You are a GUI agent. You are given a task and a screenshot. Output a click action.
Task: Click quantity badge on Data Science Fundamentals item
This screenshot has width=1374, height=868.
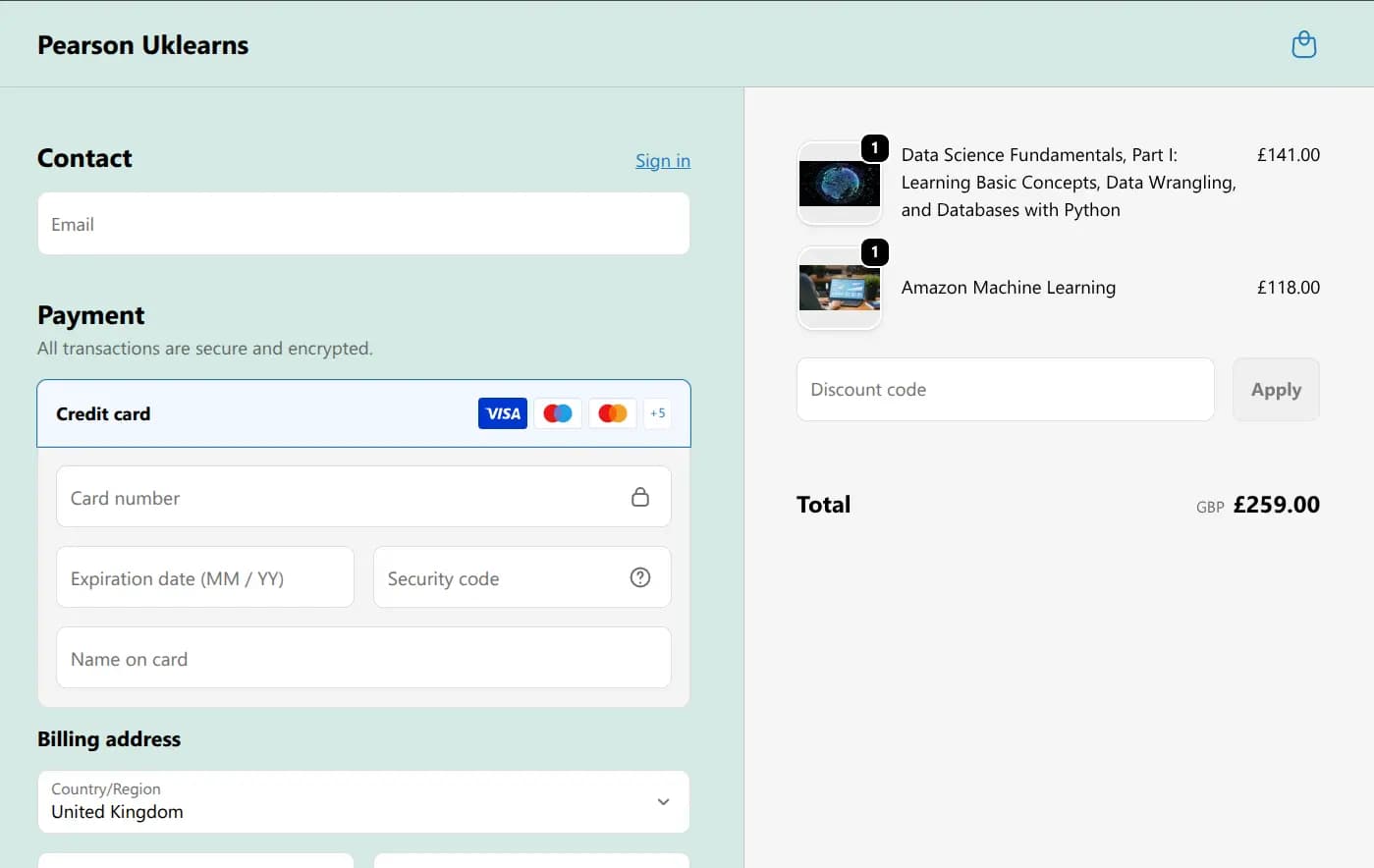click(875, 148)
